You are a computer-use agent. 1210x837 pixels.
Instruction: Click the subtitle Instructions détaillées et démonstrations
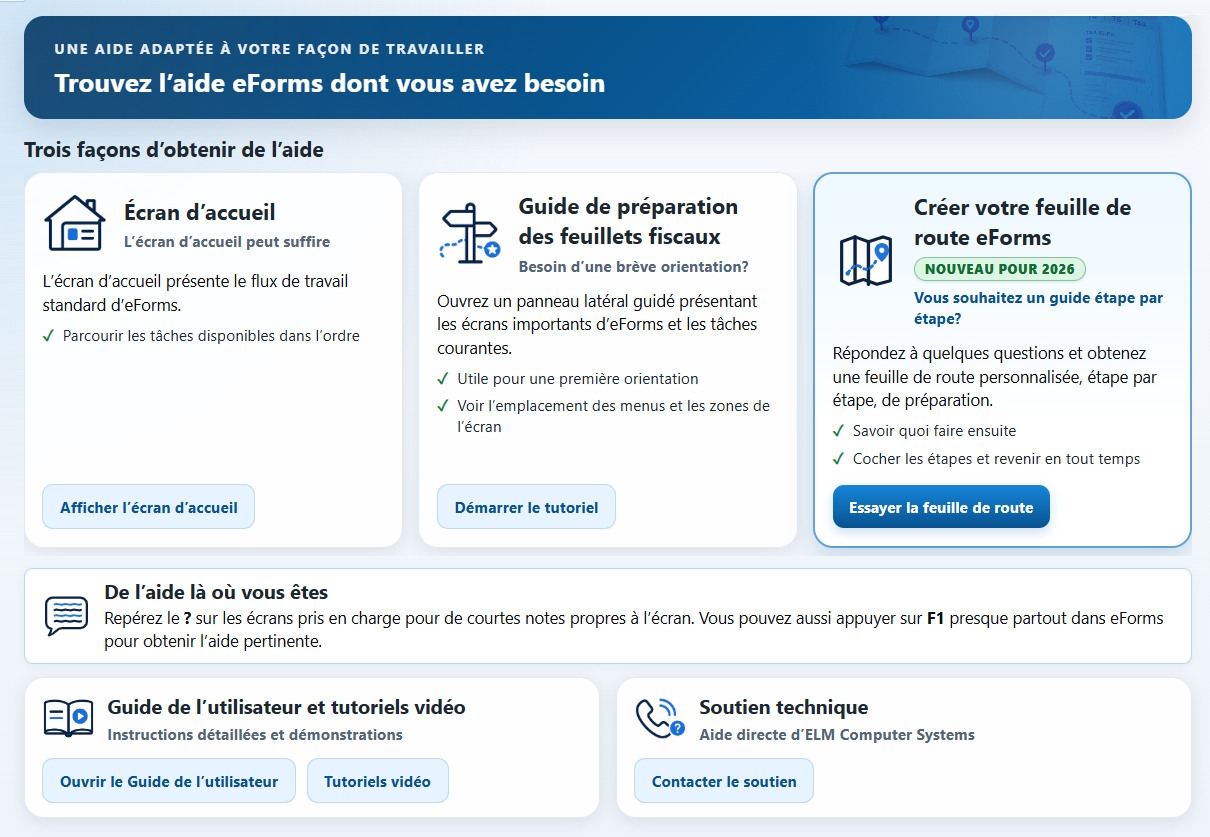pyautogui.click(x=255, y=735)
